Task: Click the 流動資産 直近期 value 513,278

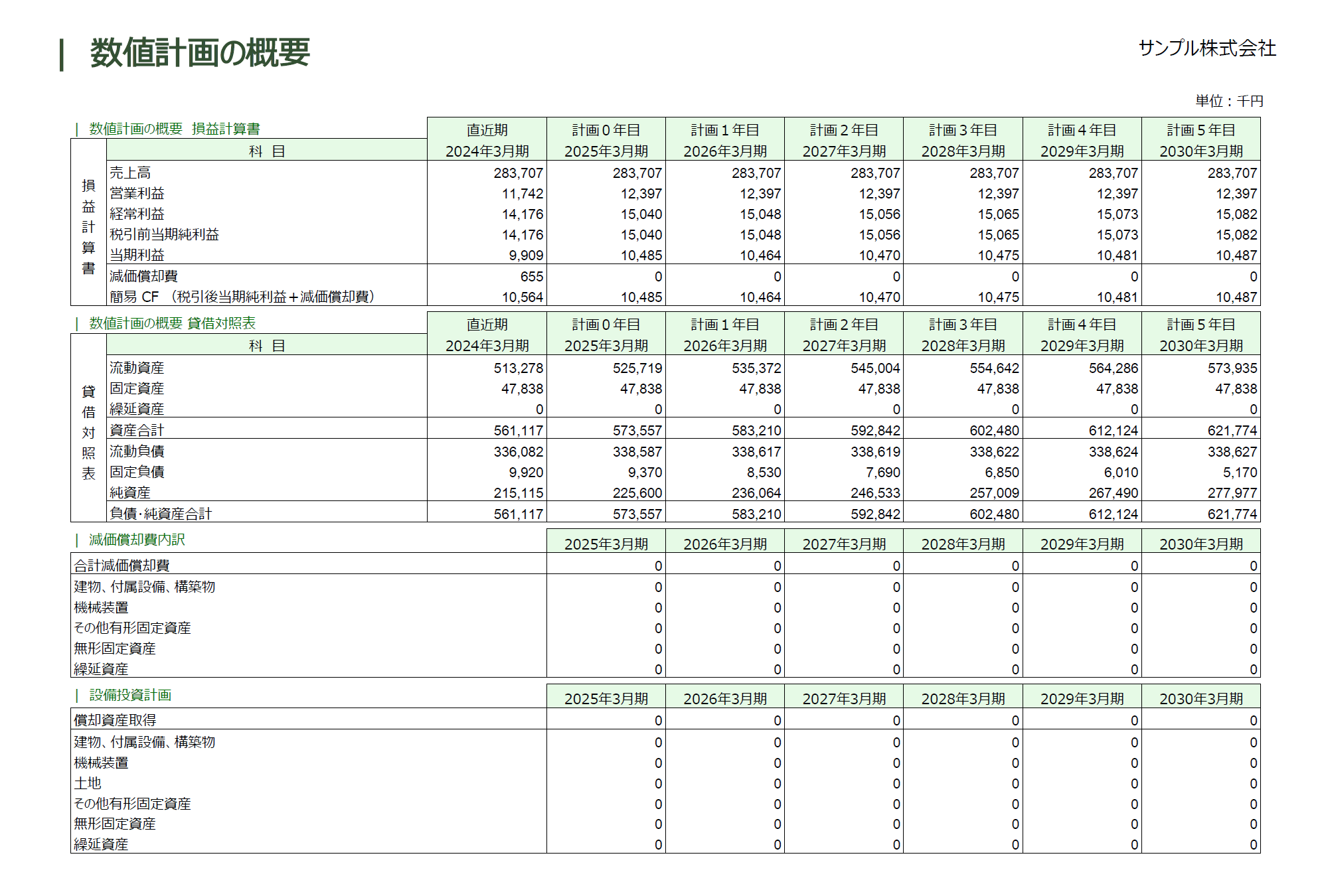Action: point(518,368)
